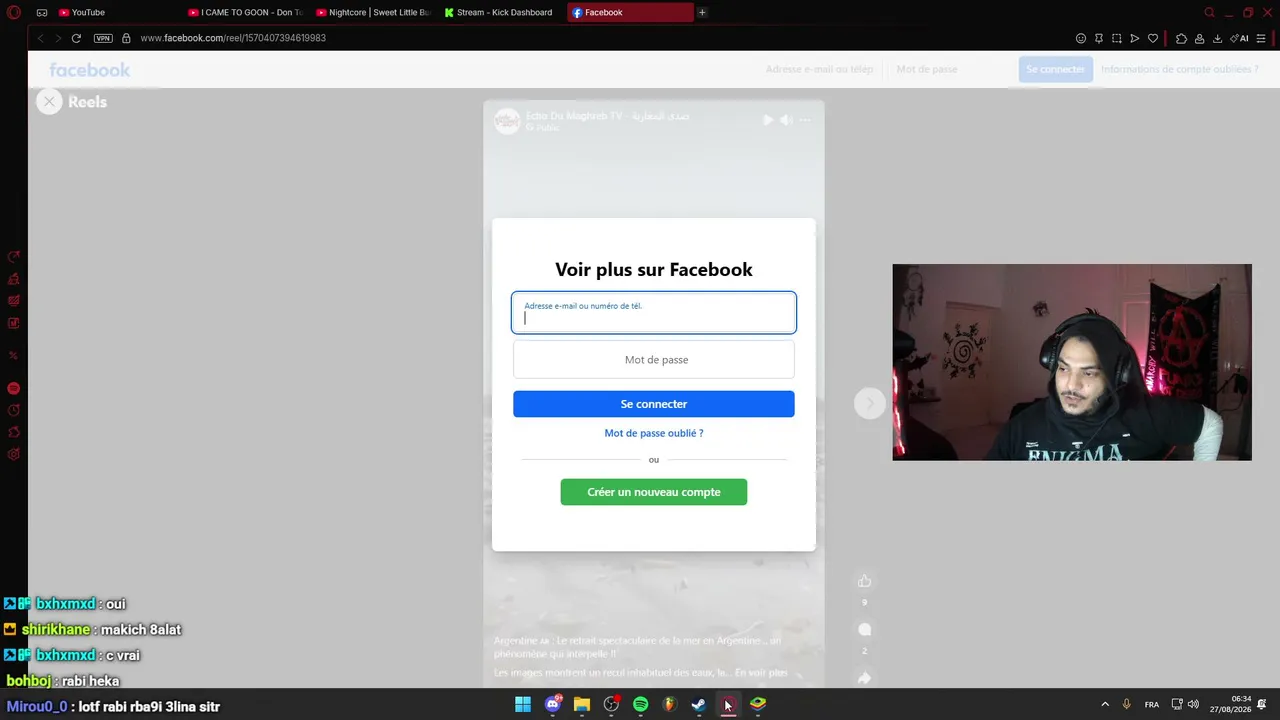Open BlueStacks from the taskbar
The width and height of the screenshot is (1280, 720).
point(758,704)
